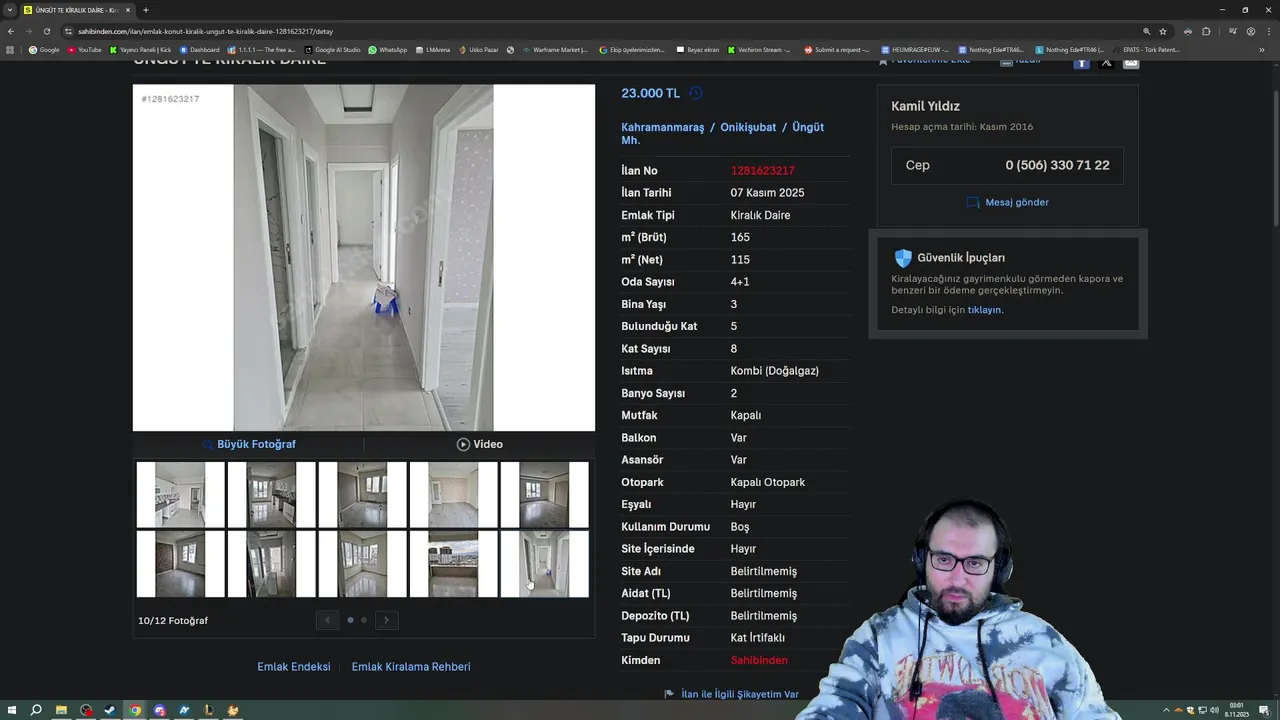Go to previous thumbnail page arrow
Screen dimensions: 1280x720
(327, 620)
